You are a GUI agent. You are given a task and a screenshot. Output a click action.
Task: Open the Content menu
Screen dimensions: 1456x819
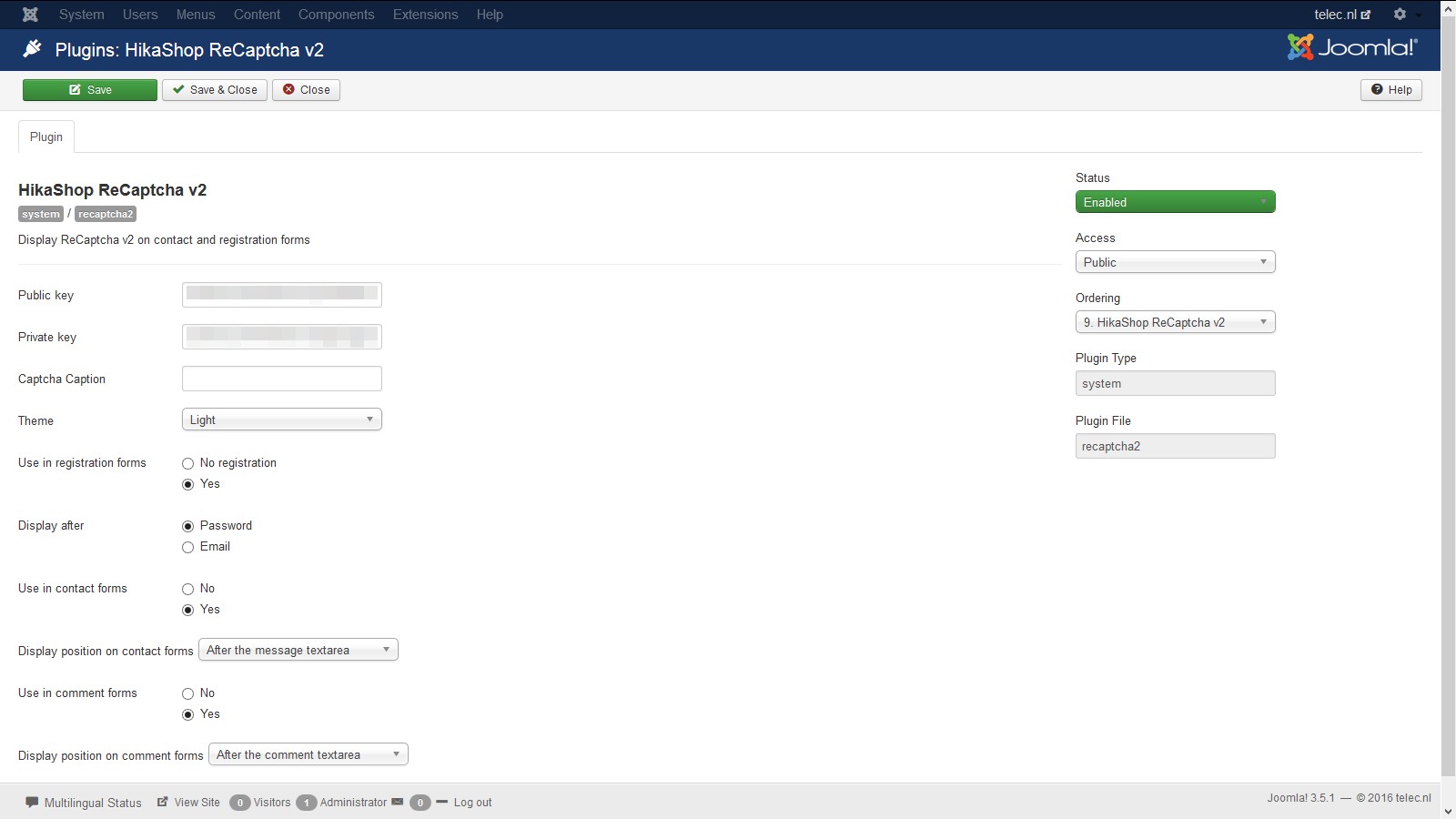point(257,15)
